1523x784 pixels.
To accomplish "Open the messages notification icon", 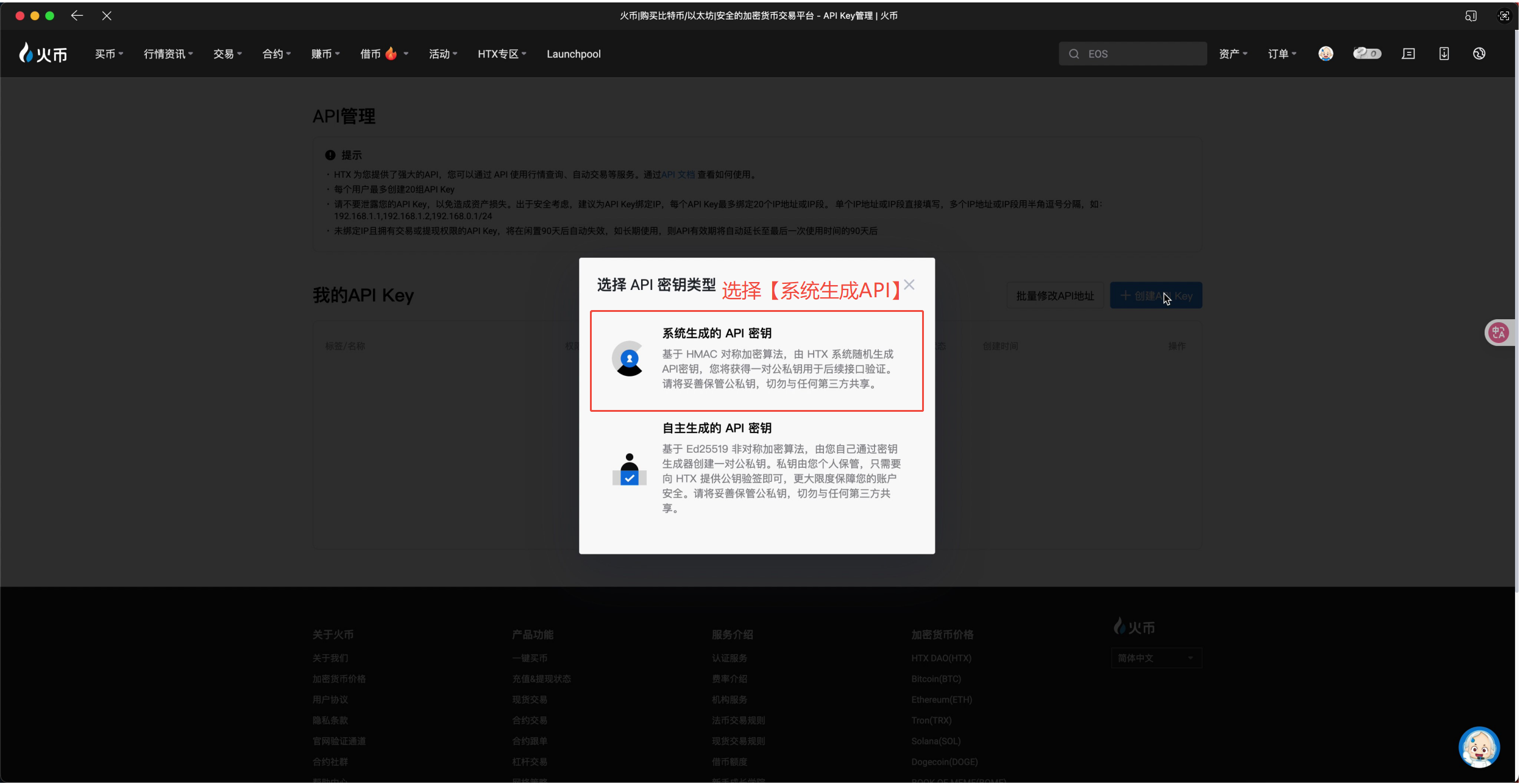I will 1408,54.
